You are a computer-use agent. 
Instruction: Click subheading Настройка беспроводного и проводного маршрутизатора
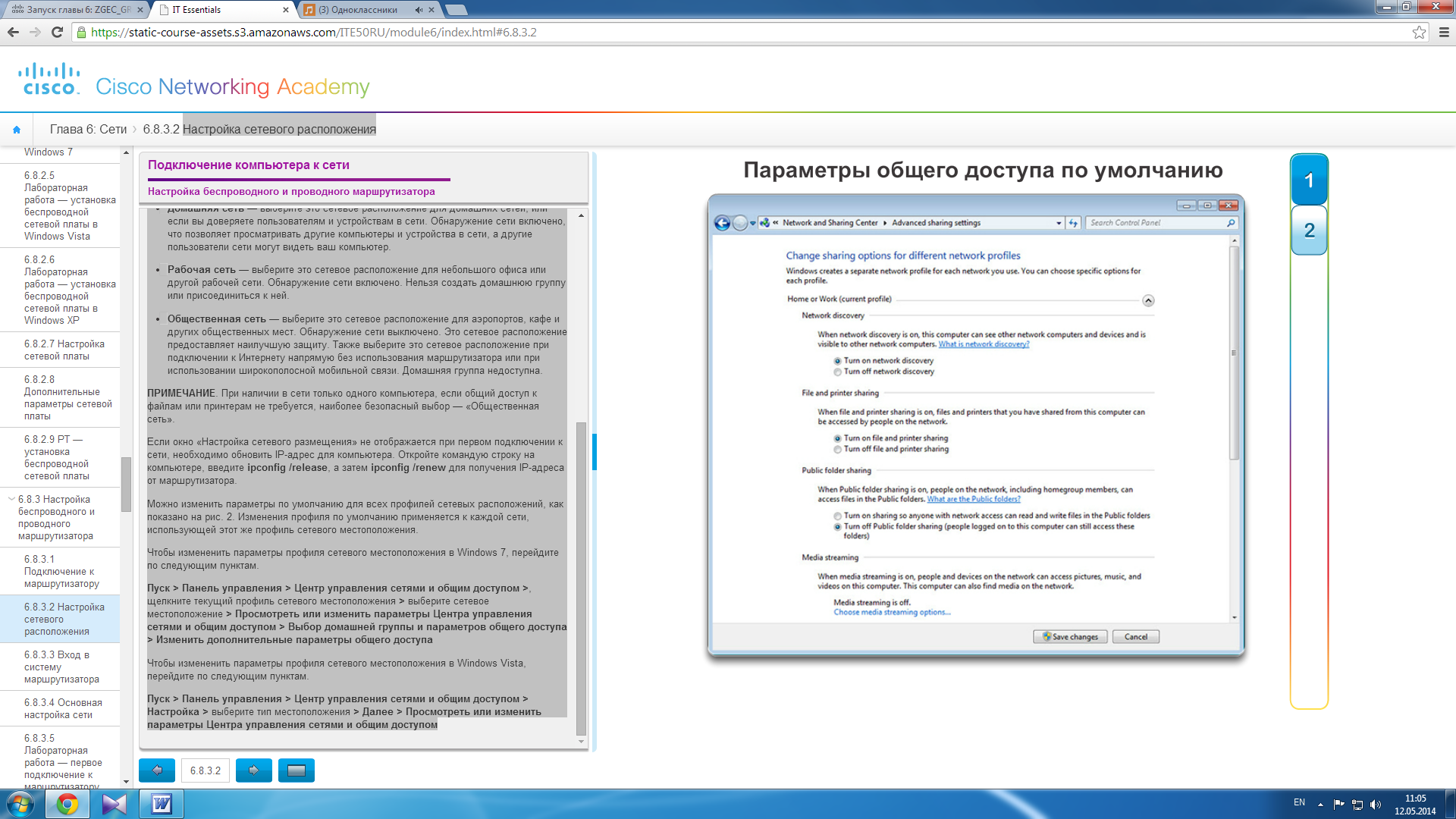[291, 191]
